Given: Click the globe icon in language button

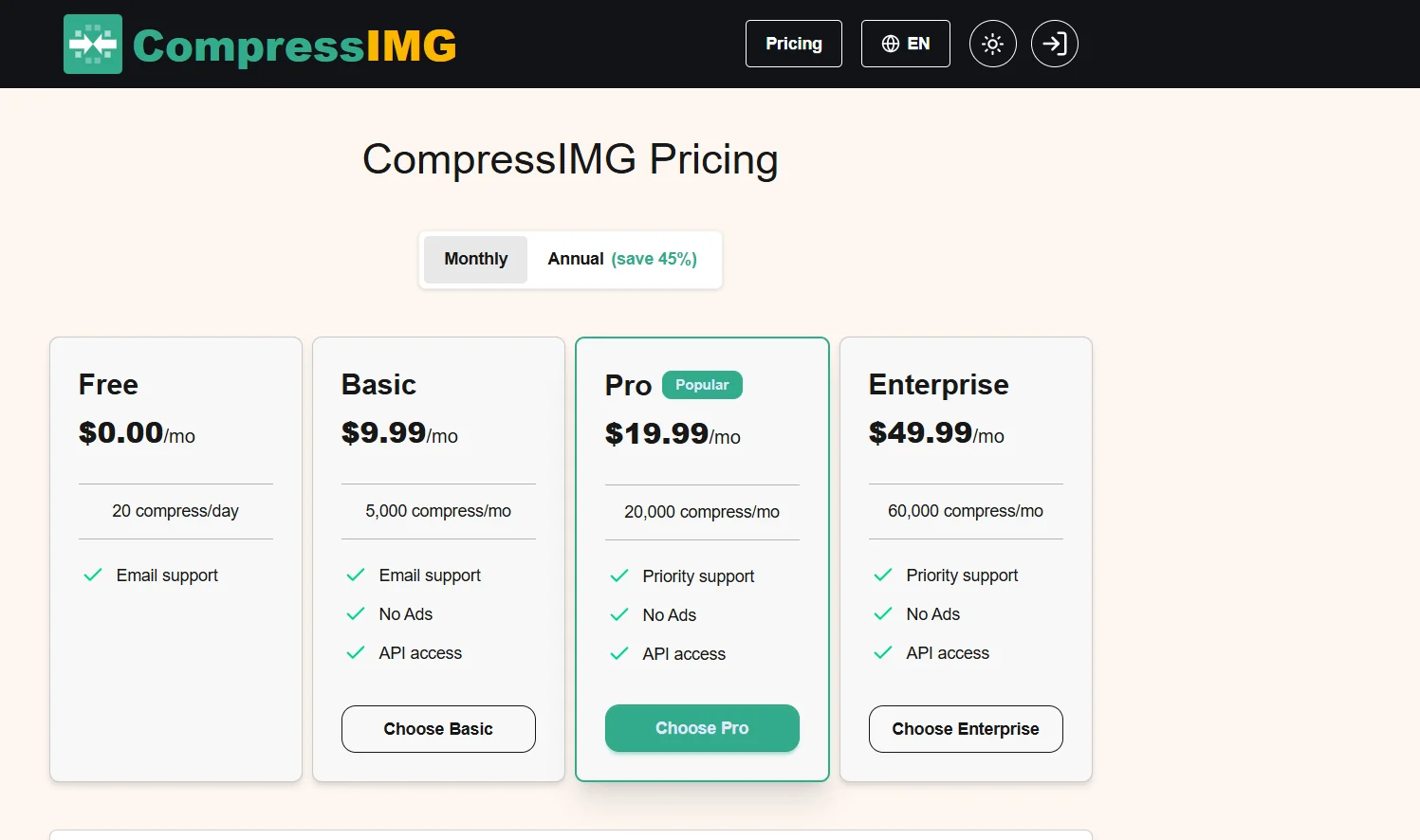Looking at the screenshot, I should (x=890, y=44).
